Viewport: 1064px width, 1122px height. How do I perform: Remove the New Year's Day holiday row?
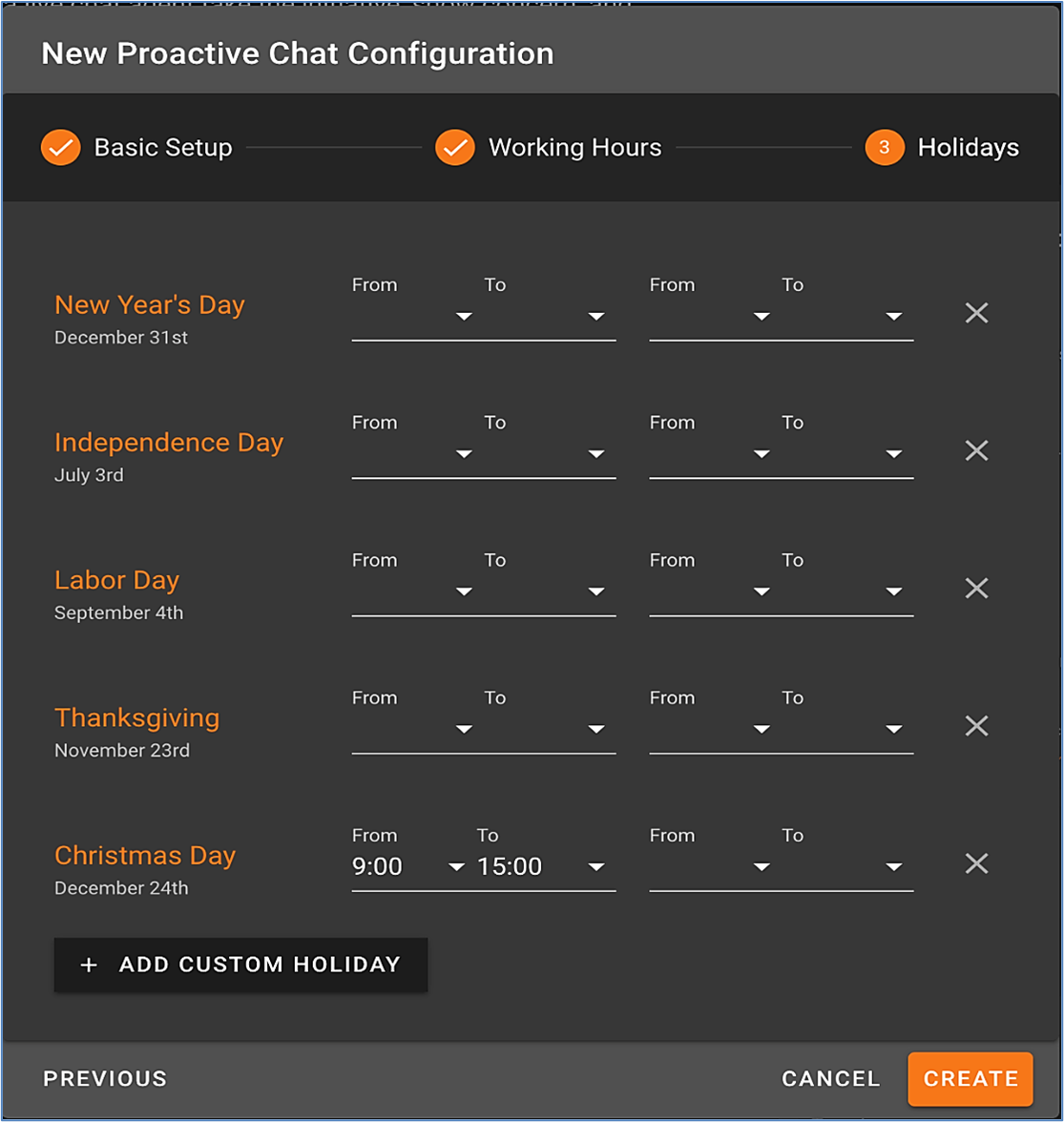(975, 313)
